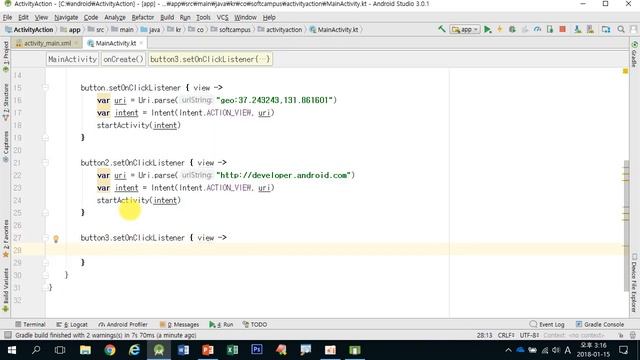The width and height of the screenshot is (640, 360).
Task: Open the Event Log
Action: coord(547,324)
